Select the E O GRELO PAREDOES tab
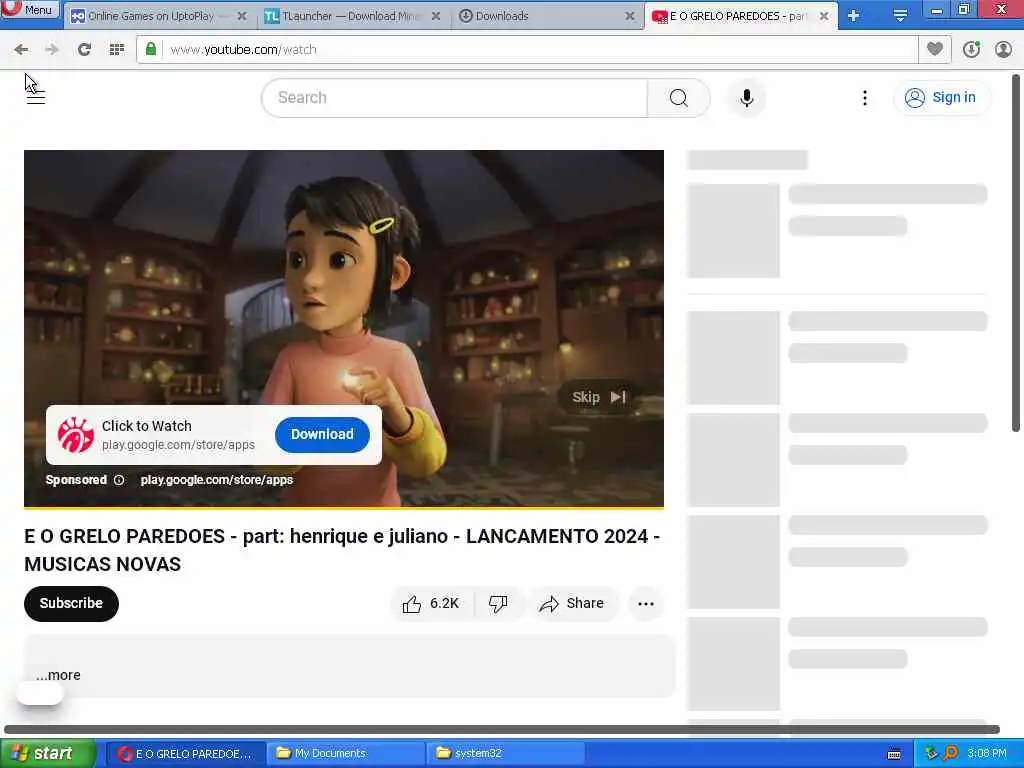Screen dimensions: 1024x768 tap(738, 16)
